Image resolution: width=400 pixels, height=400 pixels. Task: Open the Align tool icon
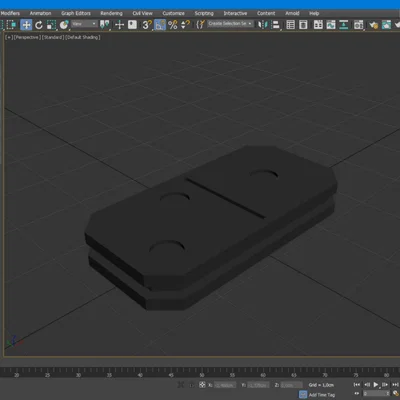tap(276, 25)
